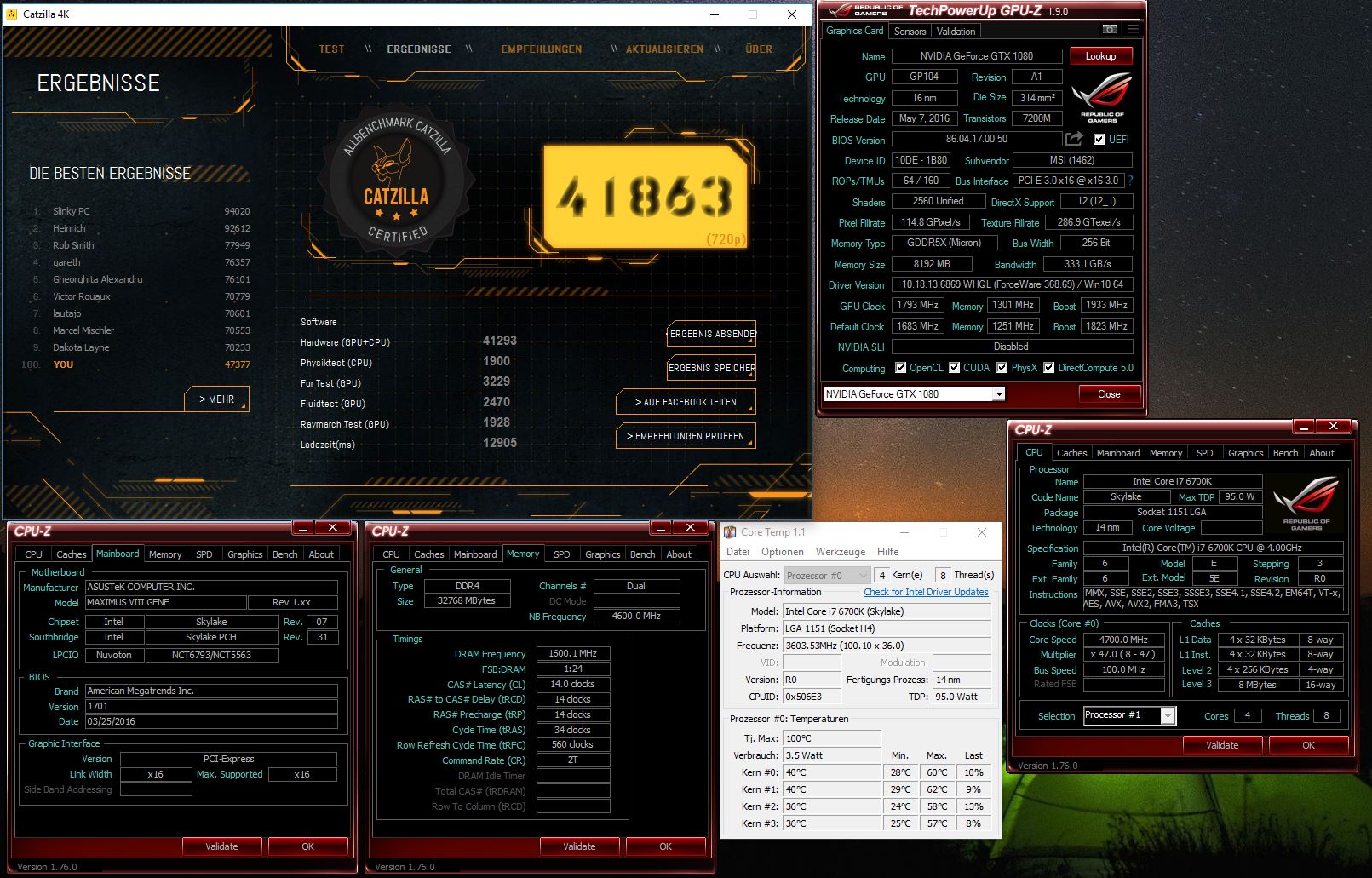Open Graphics tab in CPU-Z CPU window
1372x878 pixels.
pos(1245,453)
